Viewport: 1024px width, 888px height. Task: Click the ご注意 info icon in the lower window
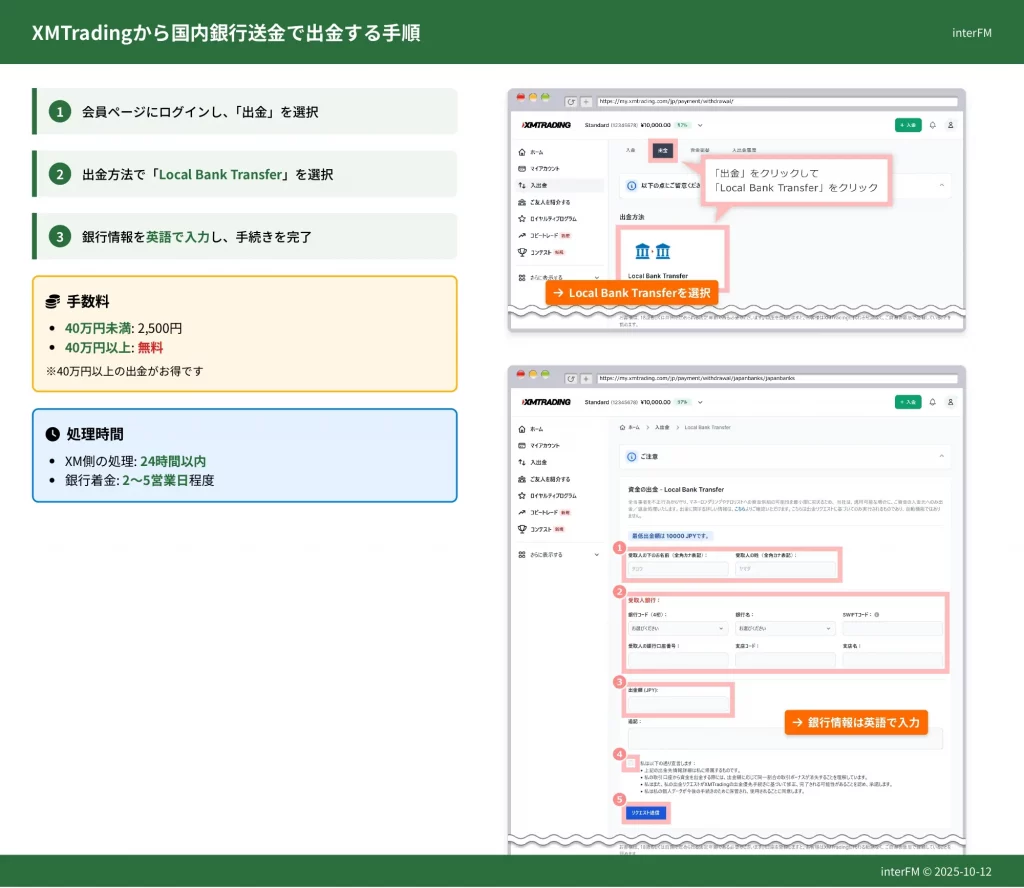631,456
